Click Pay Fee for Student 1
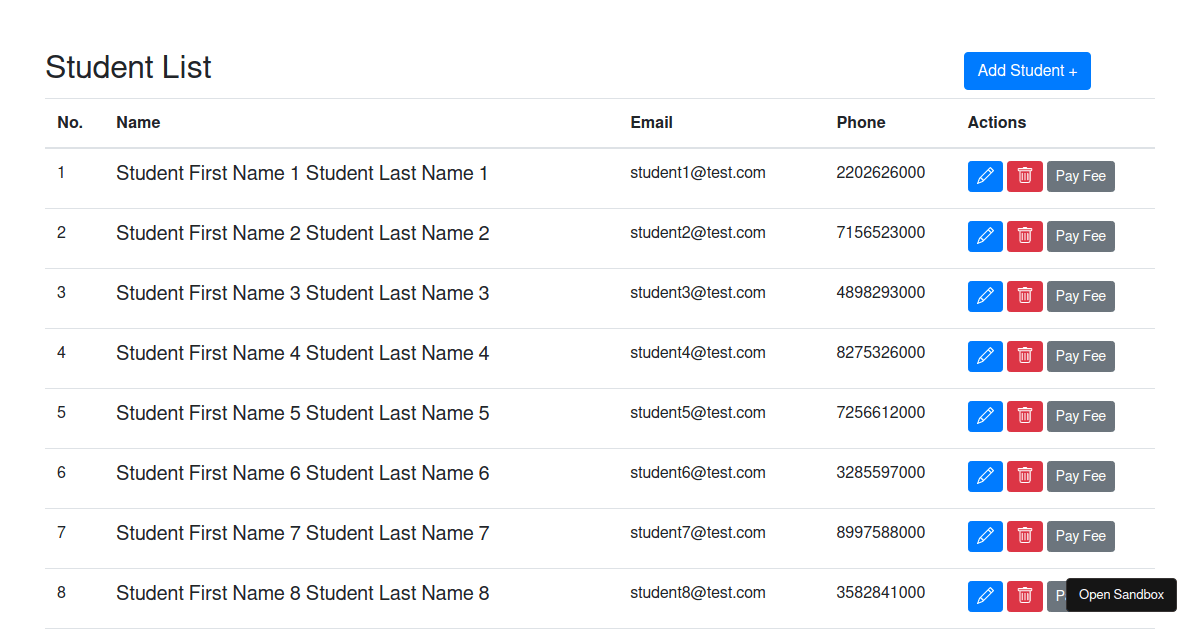The height and width of the screenshot is (630, 1200). [x=1080, y=176]
